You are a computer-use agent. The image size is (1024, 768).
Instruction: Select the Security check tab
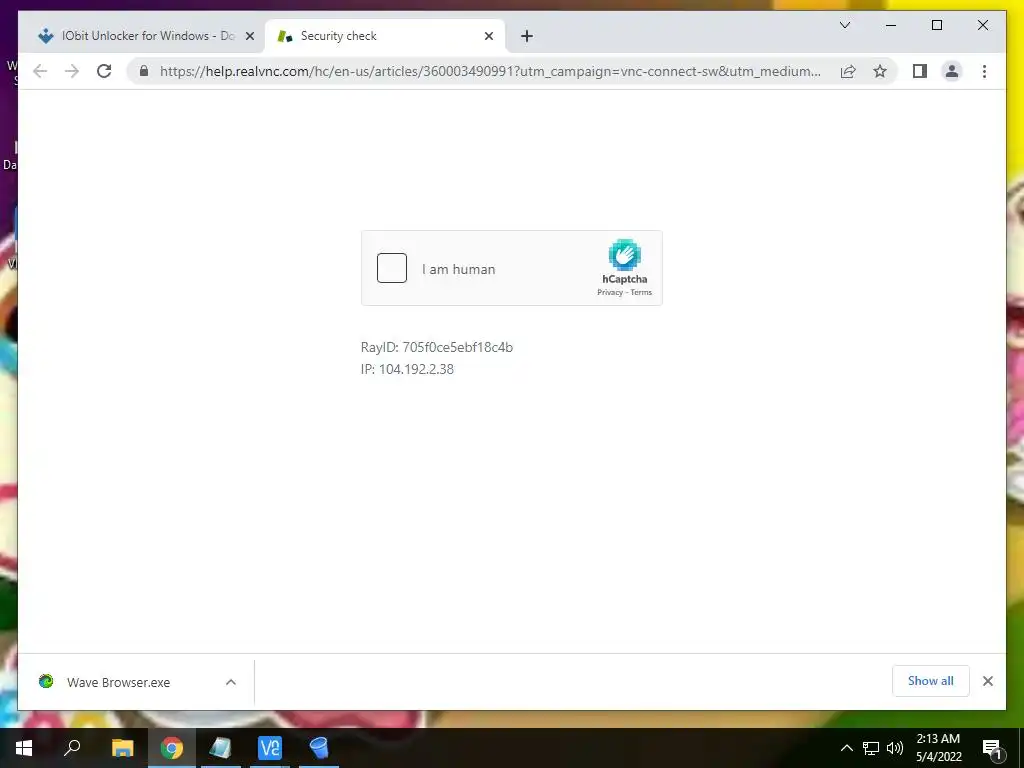coord(384,36)
